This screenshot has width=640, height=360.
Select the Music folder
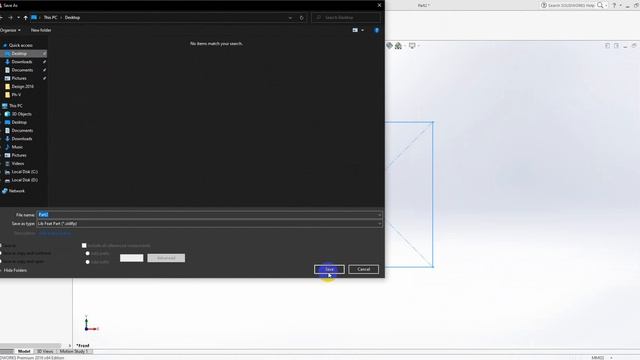pos(17,147)
